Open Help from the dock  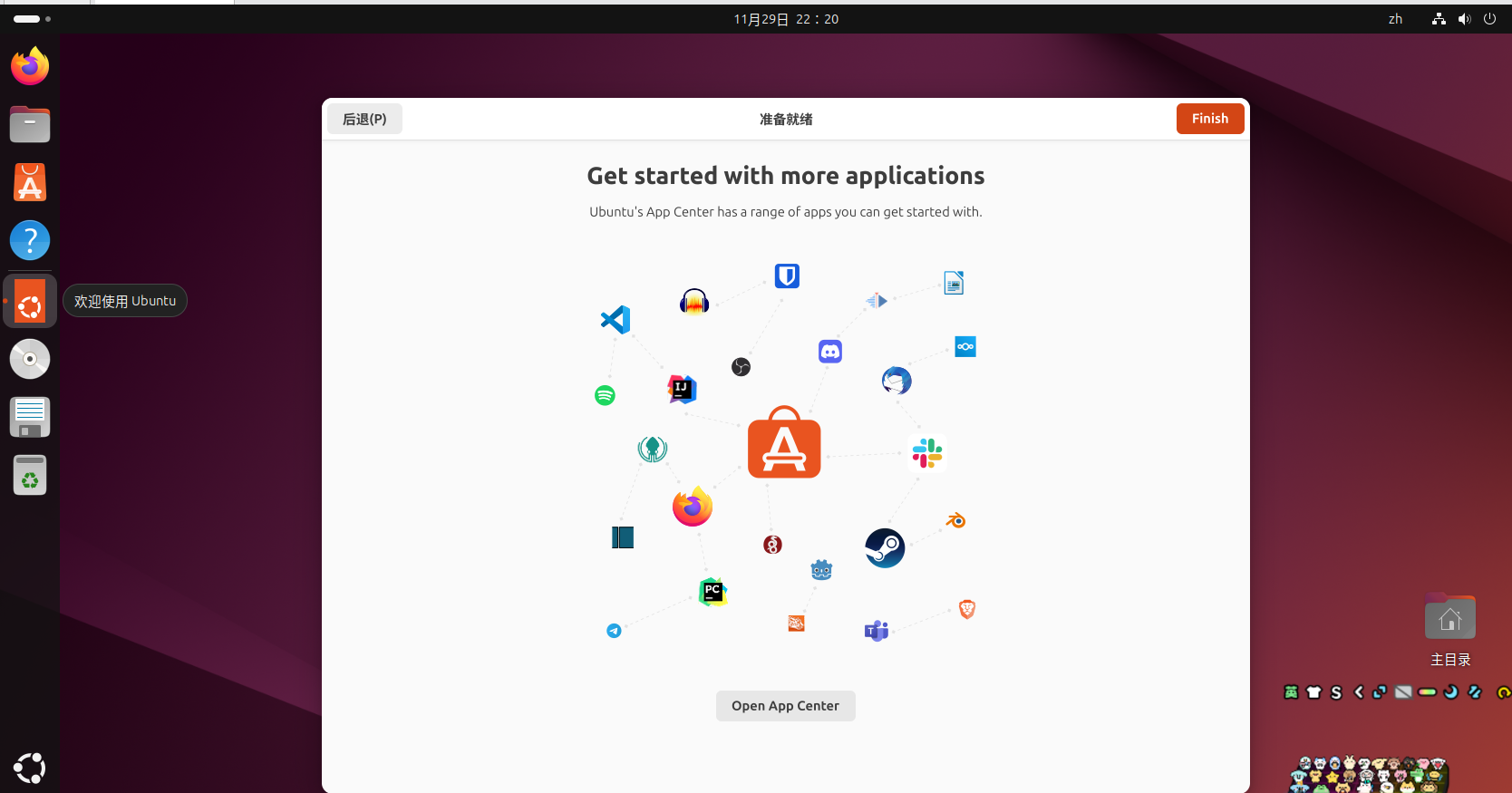[x=30, y=240]
